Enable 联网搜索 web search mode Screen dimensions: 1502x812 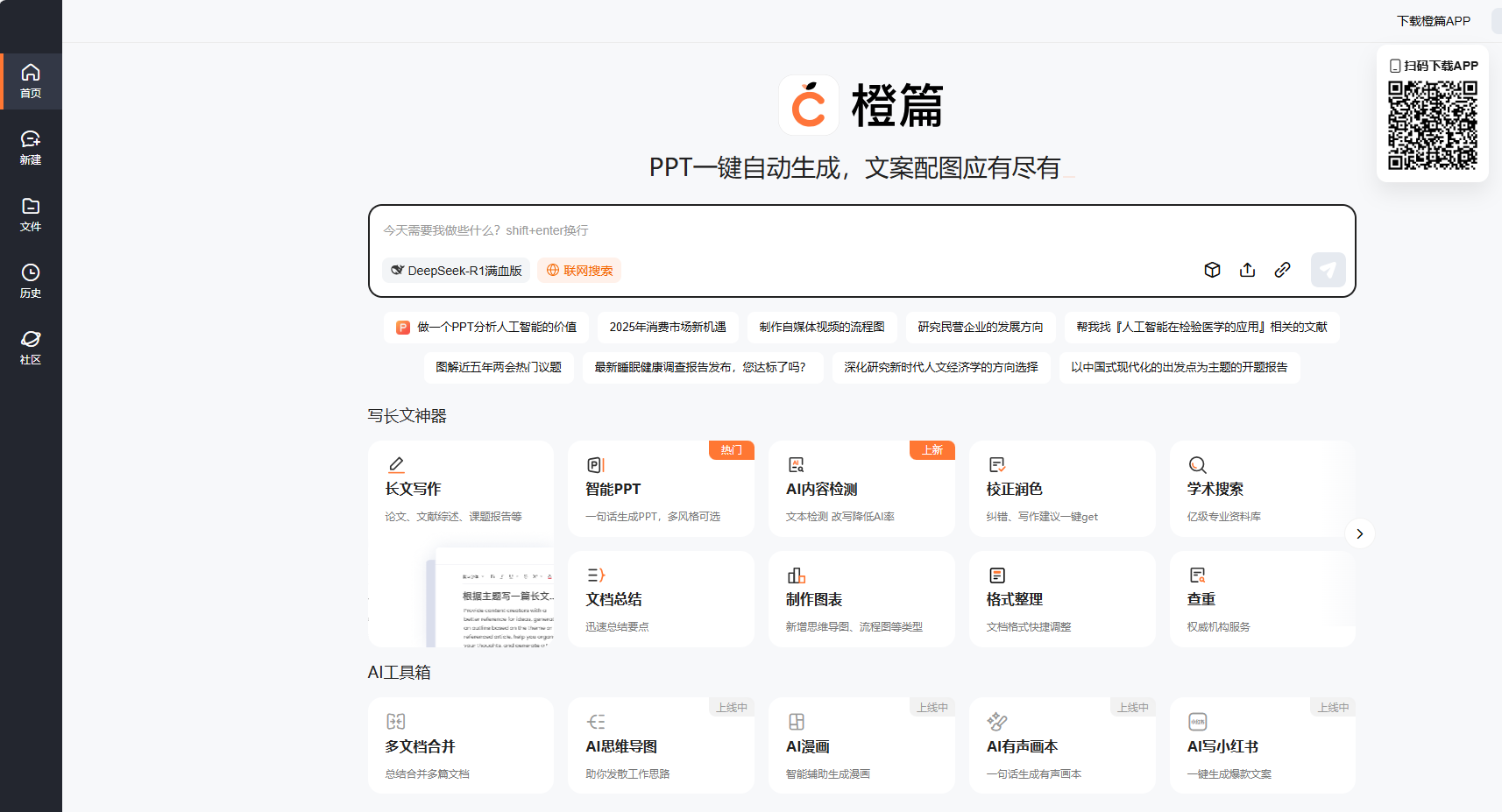(x=579, y=270)
